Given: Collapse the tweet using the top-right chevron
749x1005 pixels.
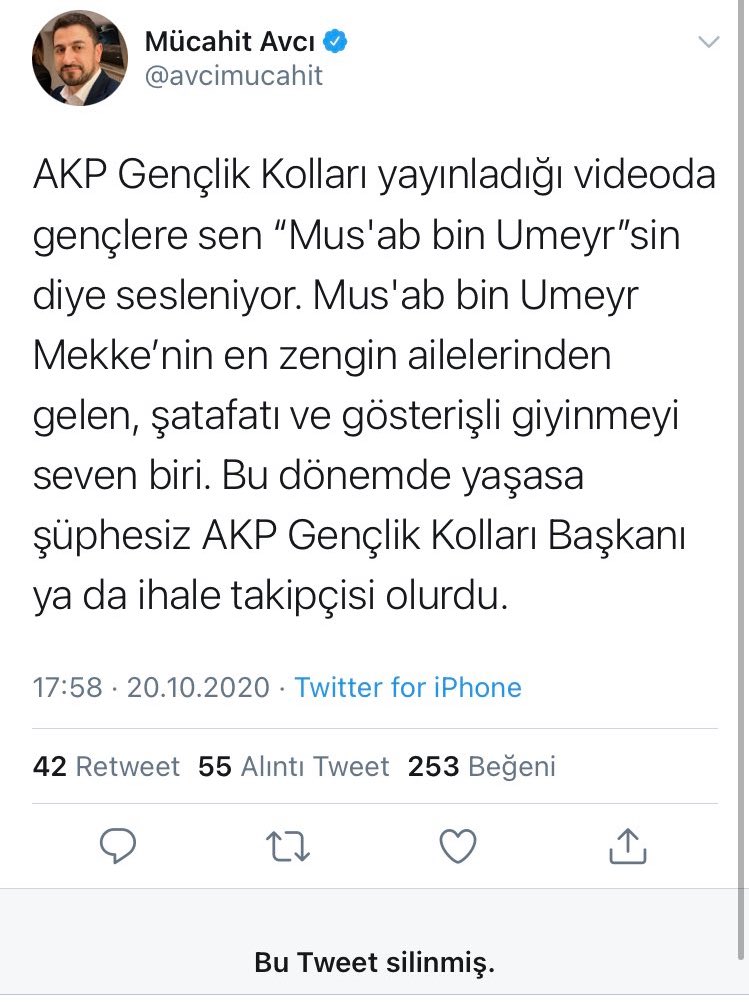Looking at the screenshot, I should (709, 43).
